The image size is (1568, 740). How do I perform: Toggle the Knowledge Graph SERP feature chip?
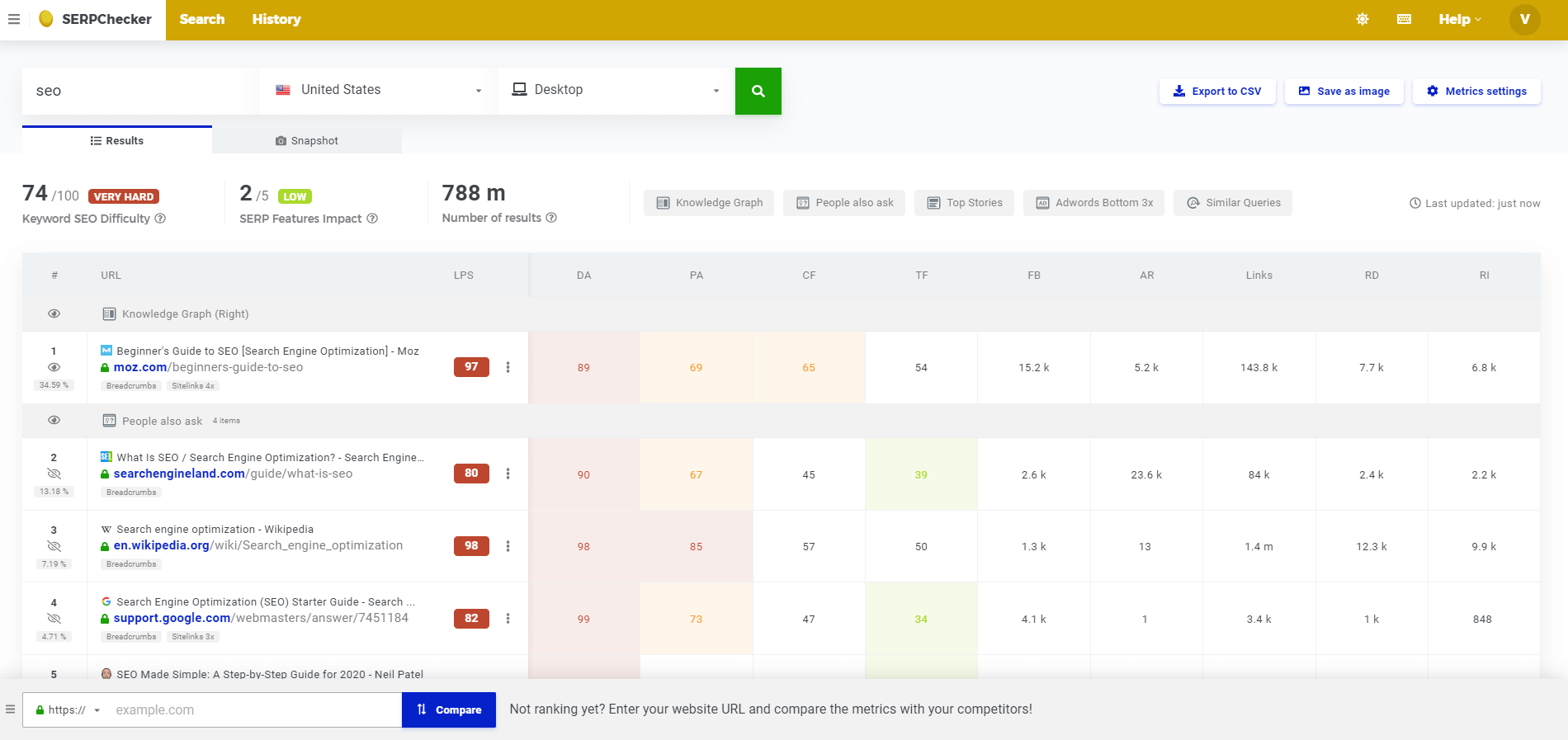point(709,203)
